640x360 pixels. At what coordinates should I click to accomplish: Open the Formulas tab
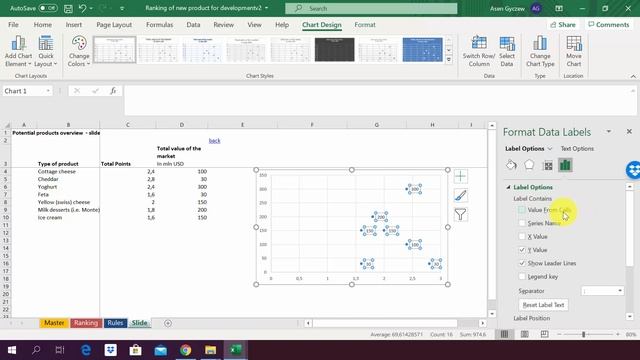160,24
